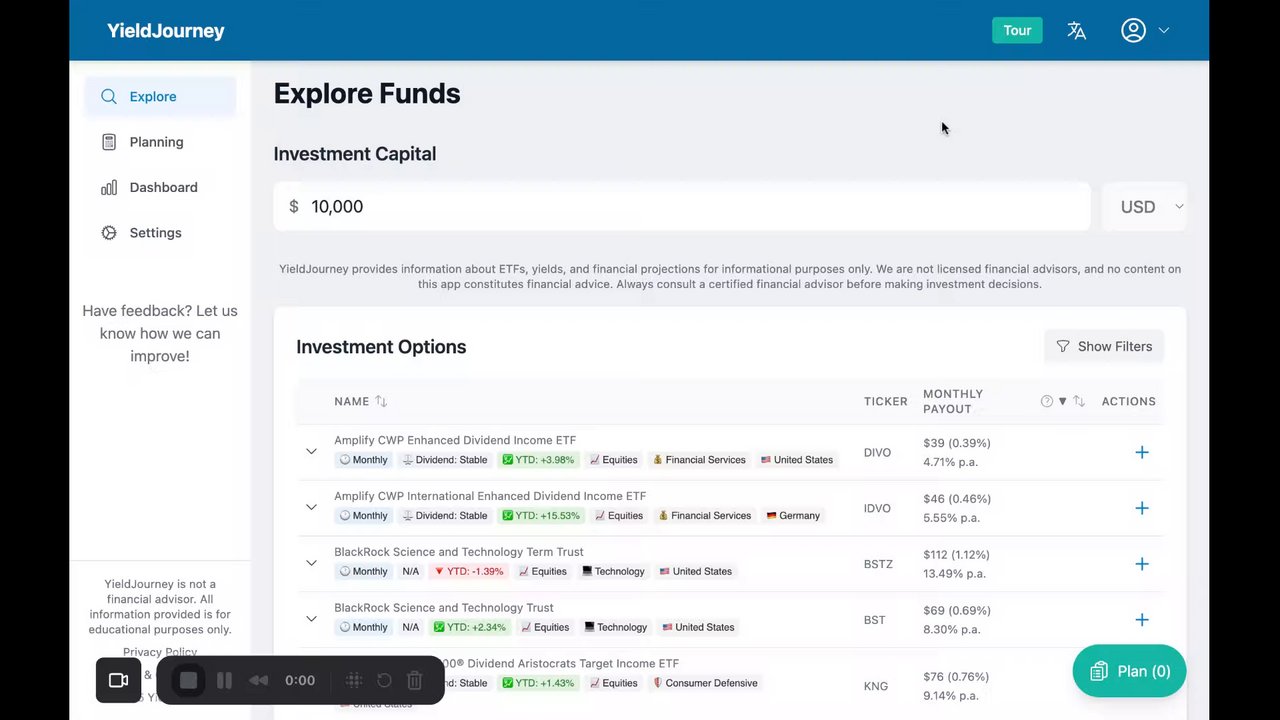Click the BSTZ YTD -1.39% tag
Screen dimensions: 1280x720
click(469, 572)
